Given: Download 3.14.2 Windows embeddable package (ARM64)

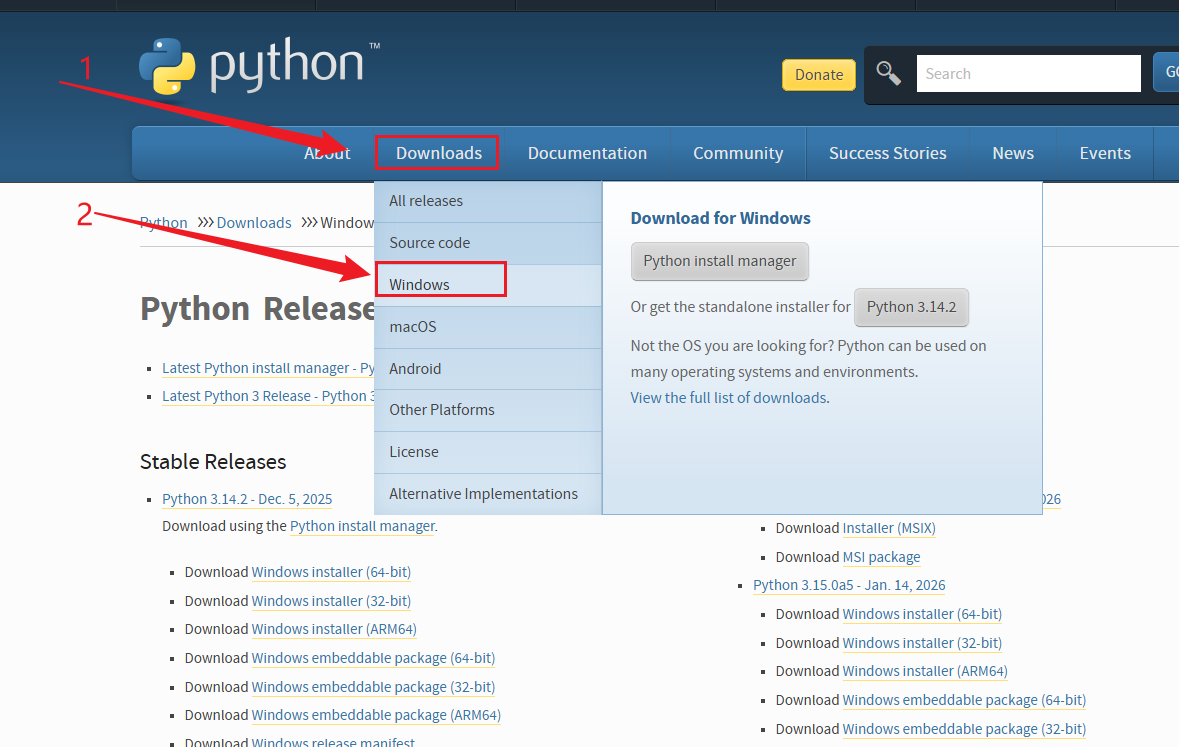Looking at the screenshot, I should click(x=376, y=715).
